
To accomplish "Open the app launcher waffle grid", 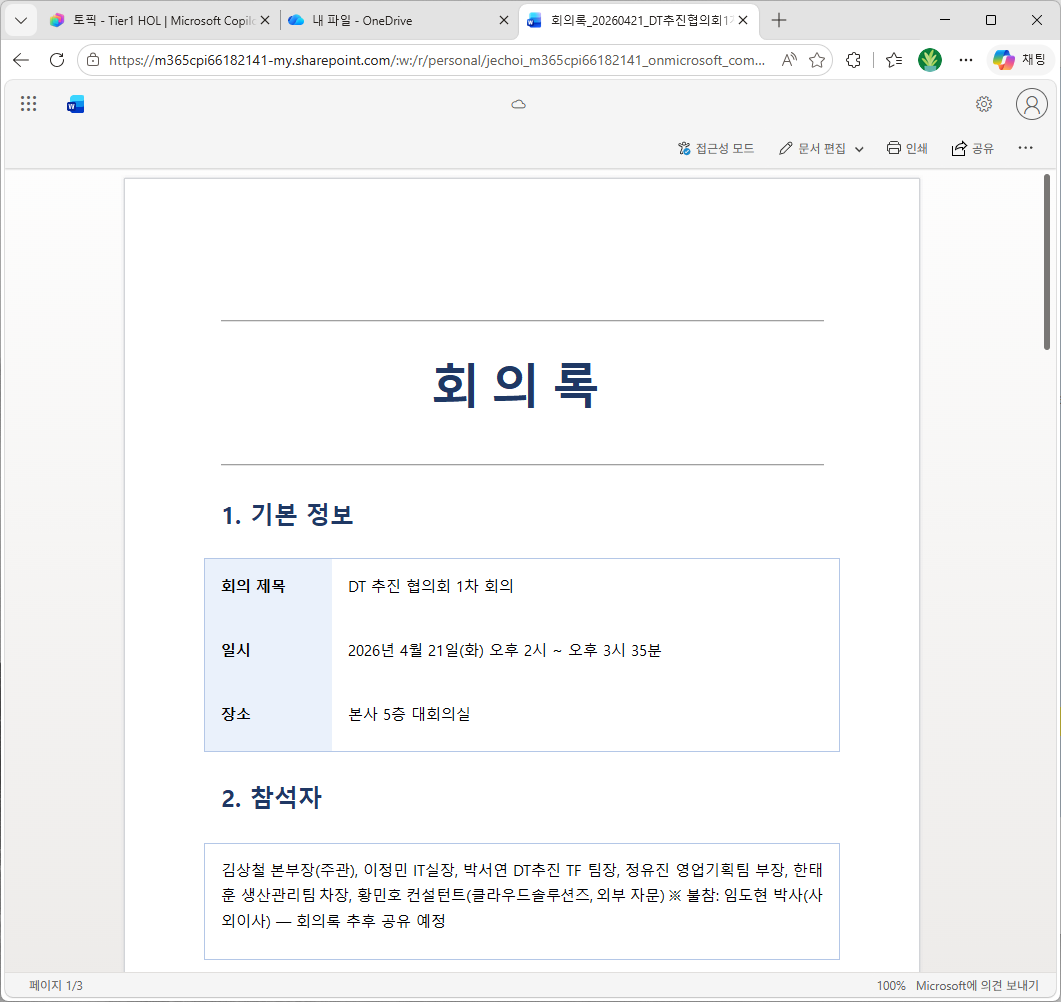I will [x=28, y=104].
